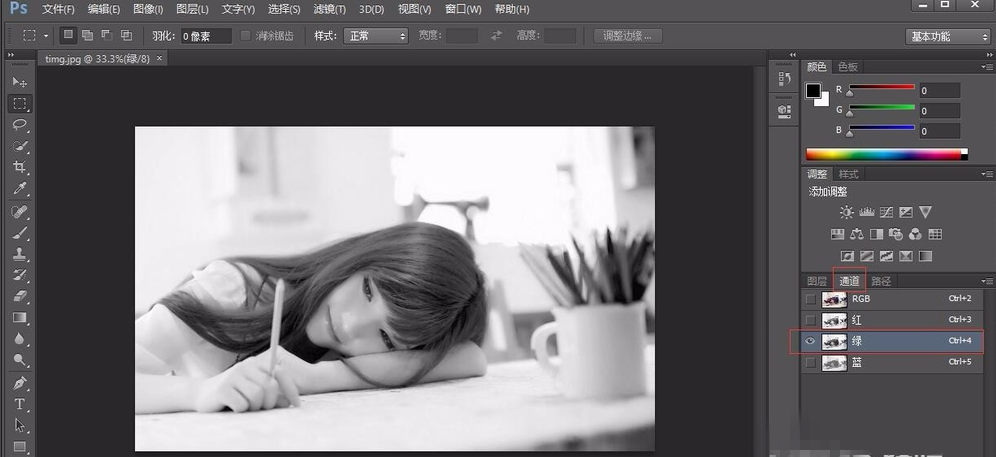Viewport: 996px width, 457px height.
Task: Enable the anti-alias (消除锯齿) checkbox
Action: coord(246,36)
